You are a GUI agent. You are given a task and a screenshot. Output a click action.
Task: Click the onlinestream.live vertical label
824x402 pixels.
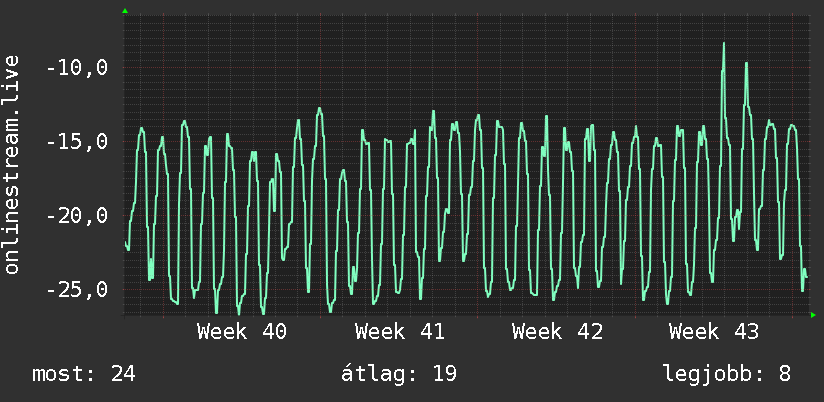(x=11, y=164)
